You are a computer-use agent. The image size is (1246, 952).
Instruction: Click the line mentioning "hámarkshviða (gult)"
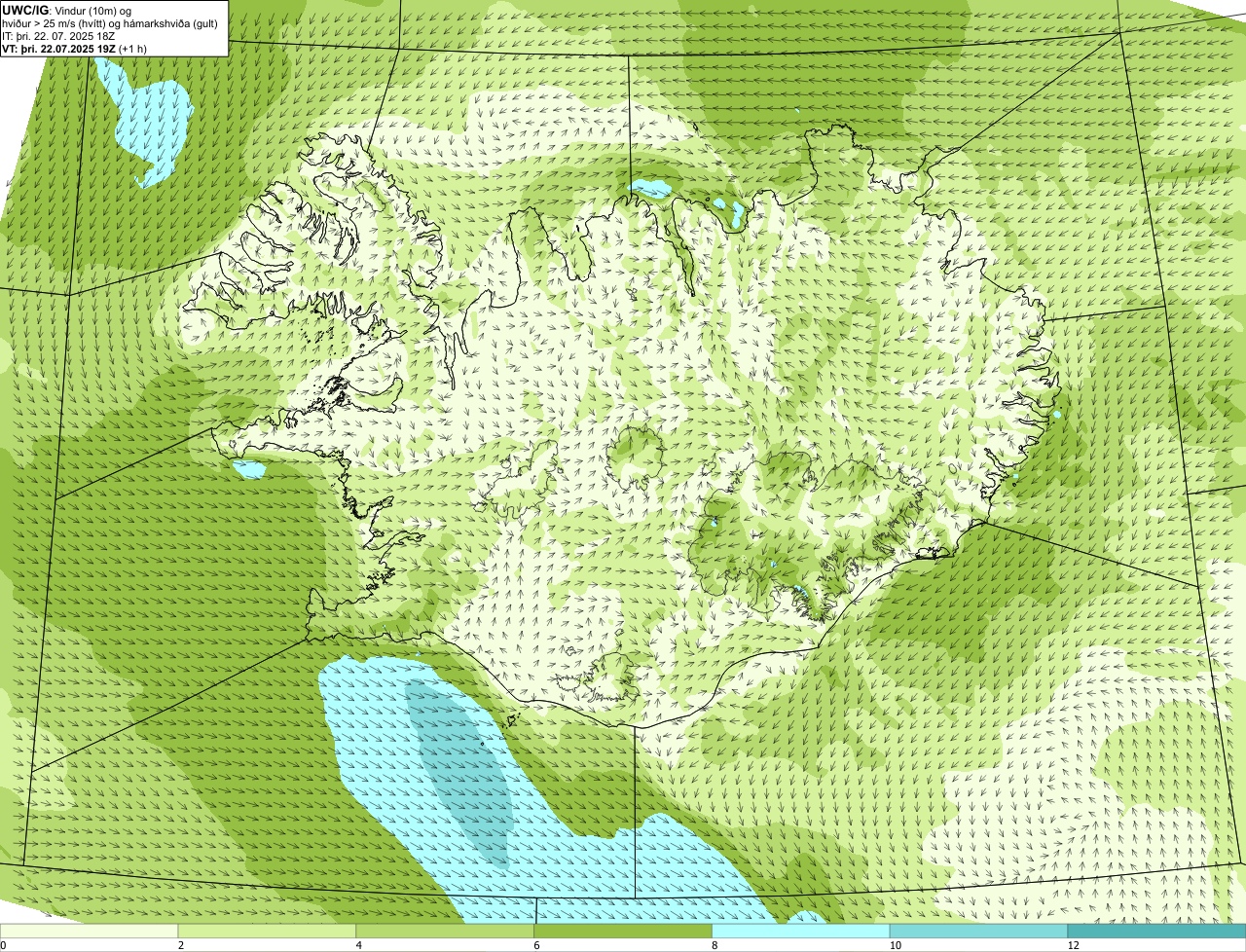coord(112,22)
